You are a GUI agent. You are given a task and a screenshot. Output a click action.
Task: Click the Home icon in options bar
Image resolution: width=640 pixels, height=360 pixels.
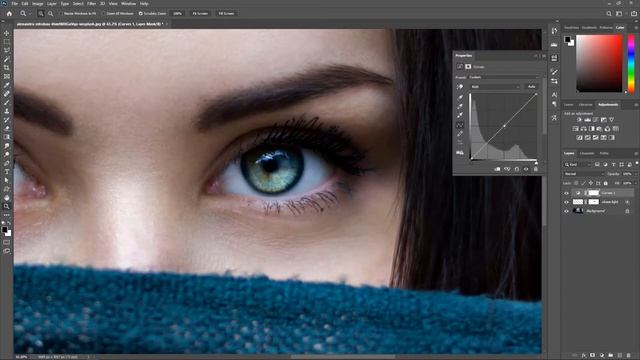(9, 13)
